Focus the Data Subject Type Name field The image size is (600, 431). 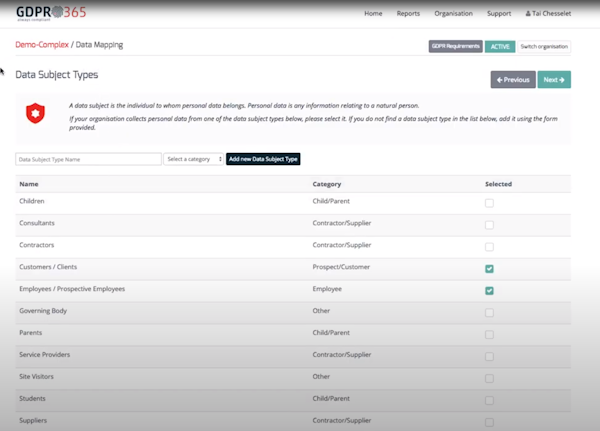pos(88,159)
